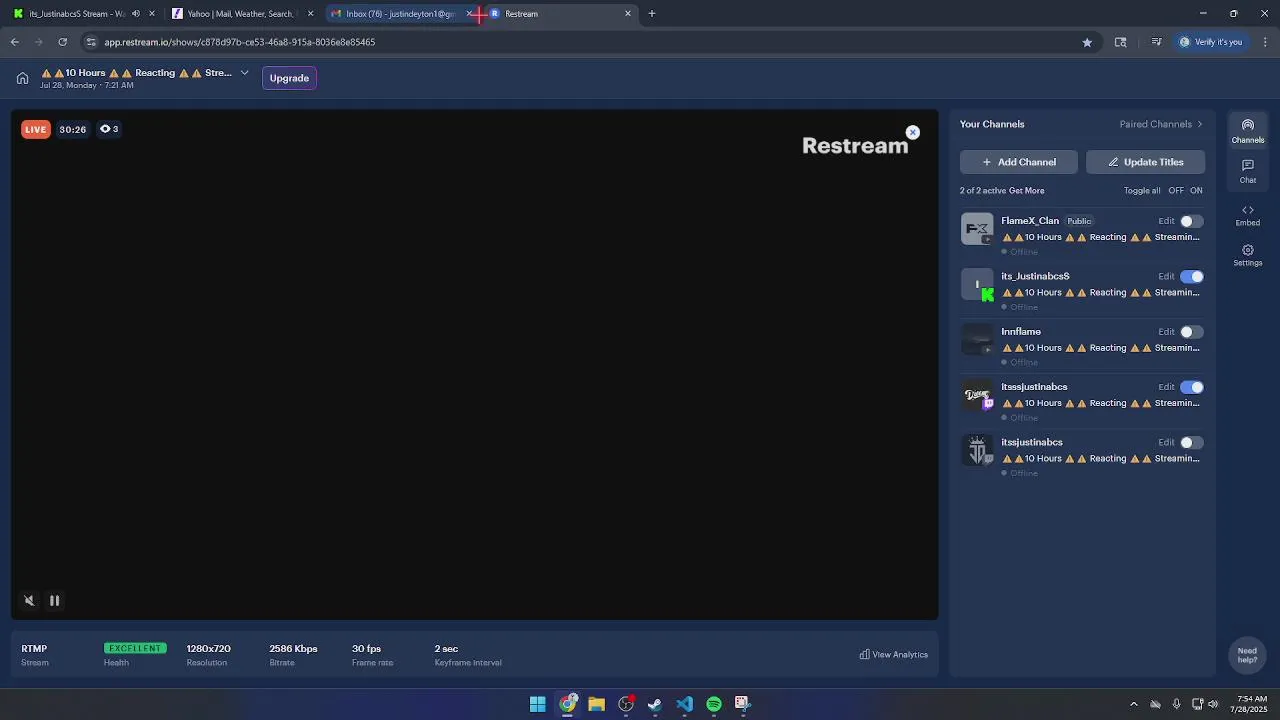Click the Upgrade button
Screen dimensions: 1280x720
click(x=289, y=78)
